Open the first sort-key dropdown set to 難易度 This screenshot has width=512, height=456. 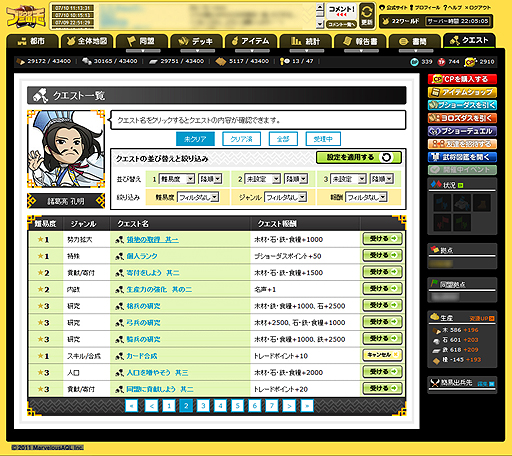177,179
